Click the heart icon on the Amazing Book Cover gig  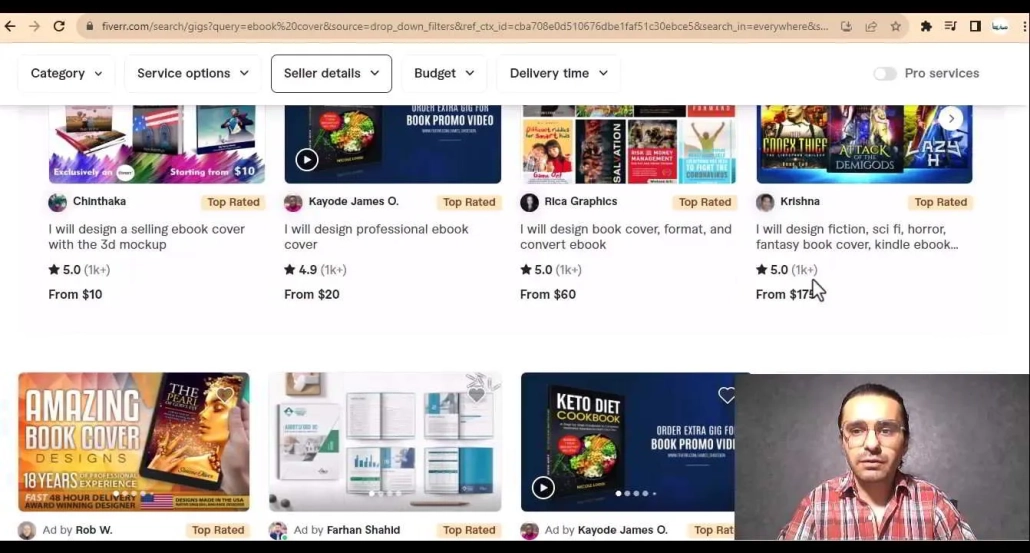(x=225, y=396)
